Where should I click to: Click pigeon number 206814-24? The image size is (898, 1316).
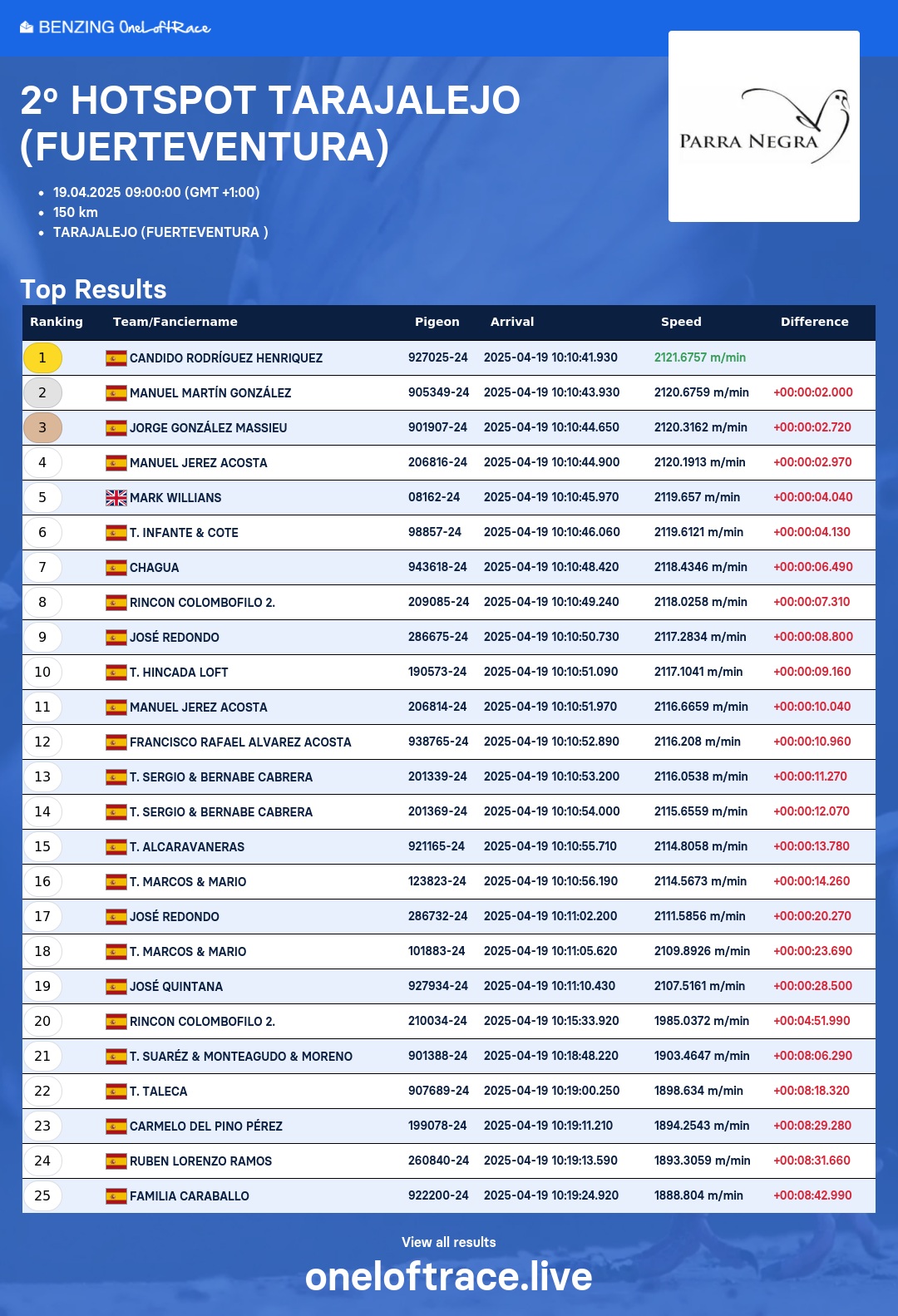(x=437, y=707)
